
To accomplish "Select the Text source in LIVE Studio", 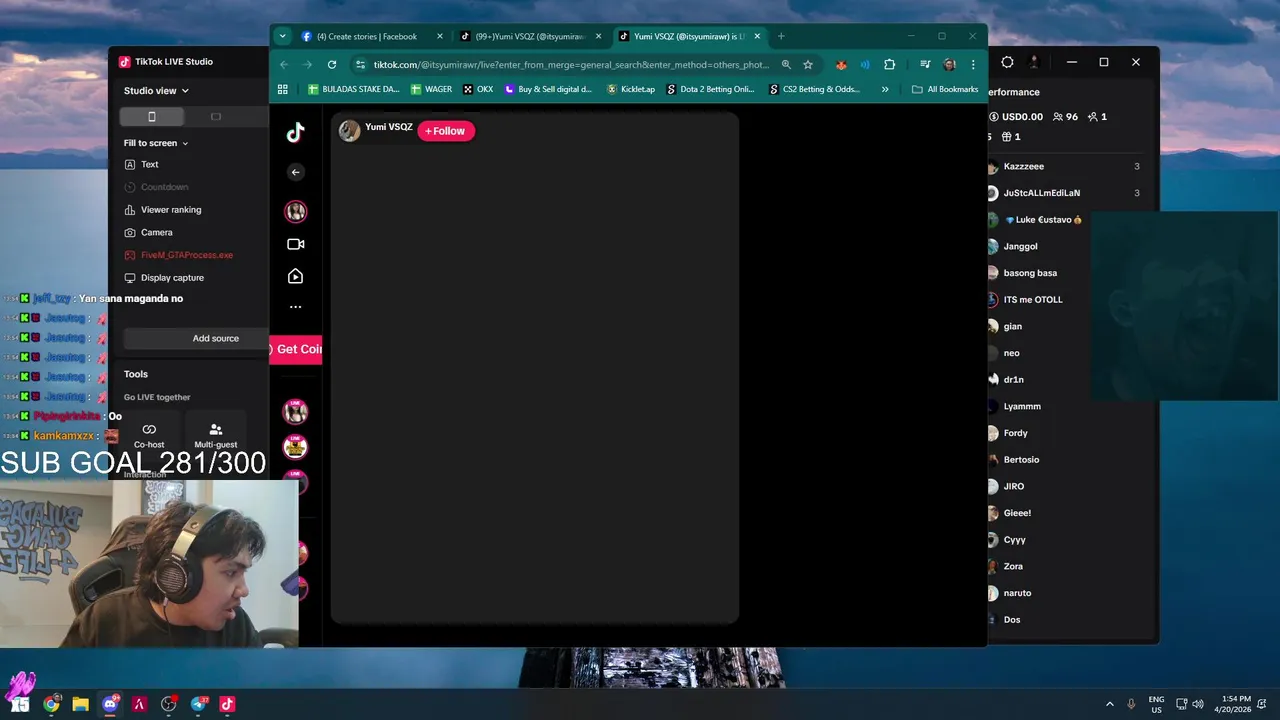I will [x=150, y=164].
